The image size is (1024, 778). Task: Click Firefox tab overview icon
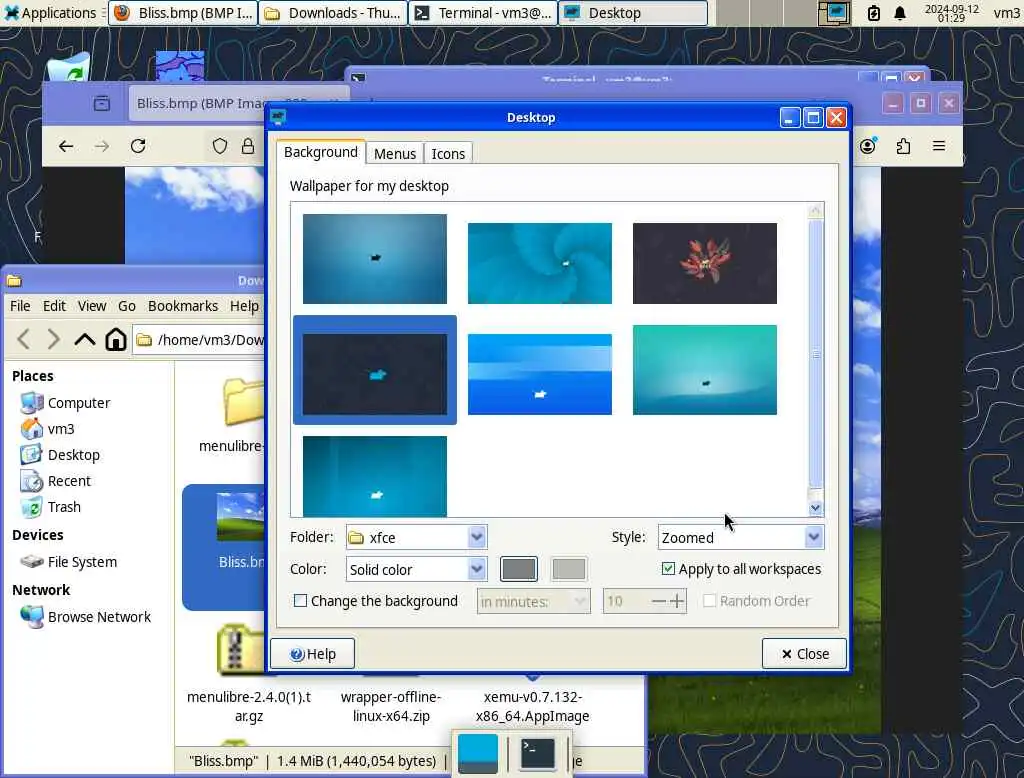pos(102,103)
